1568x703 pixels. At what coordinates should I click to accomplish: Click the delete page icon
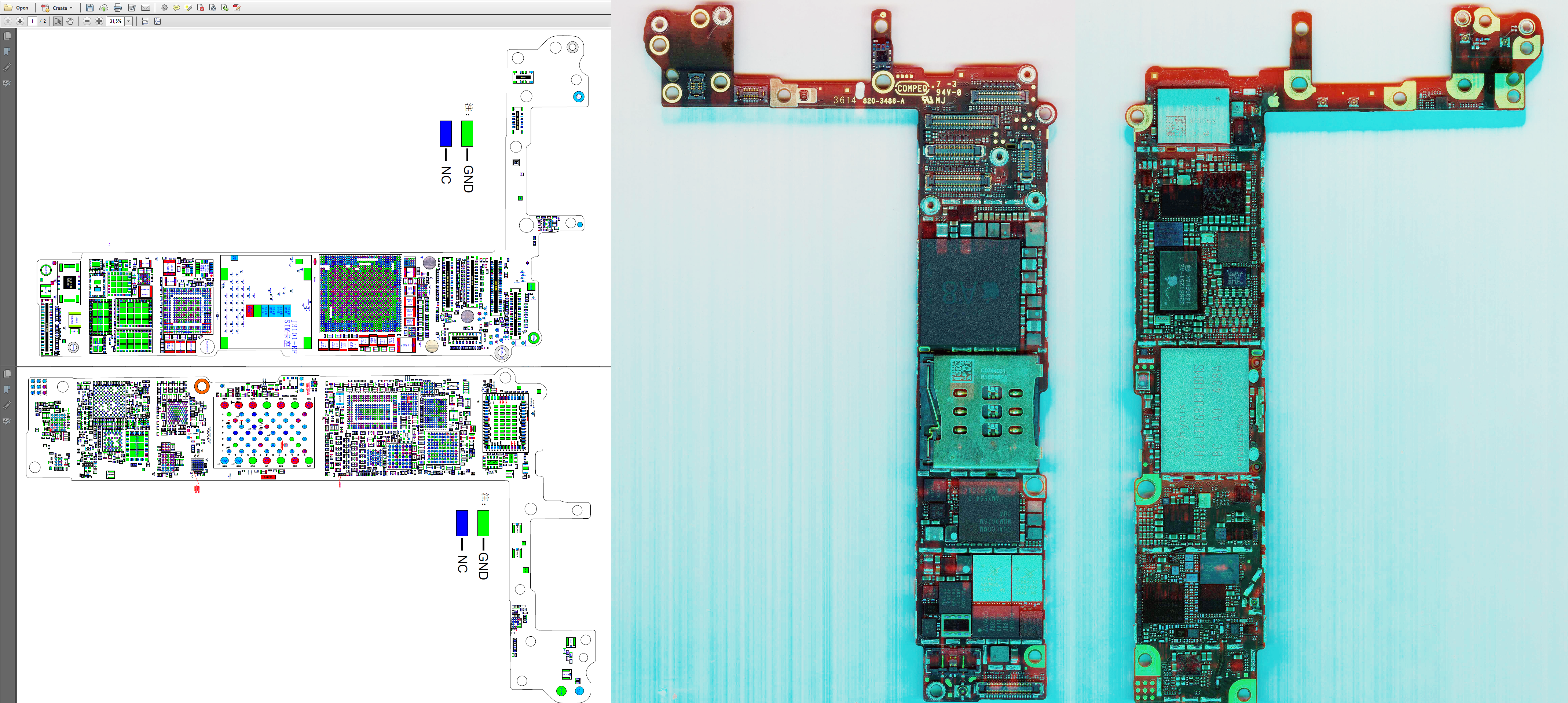(200, 8)
